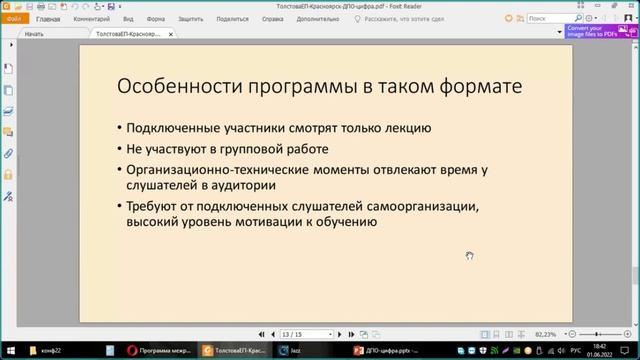Click the Print icon in quick access toolbar
The width and height of the screenshot is (640, 360).
pos(41,7)
